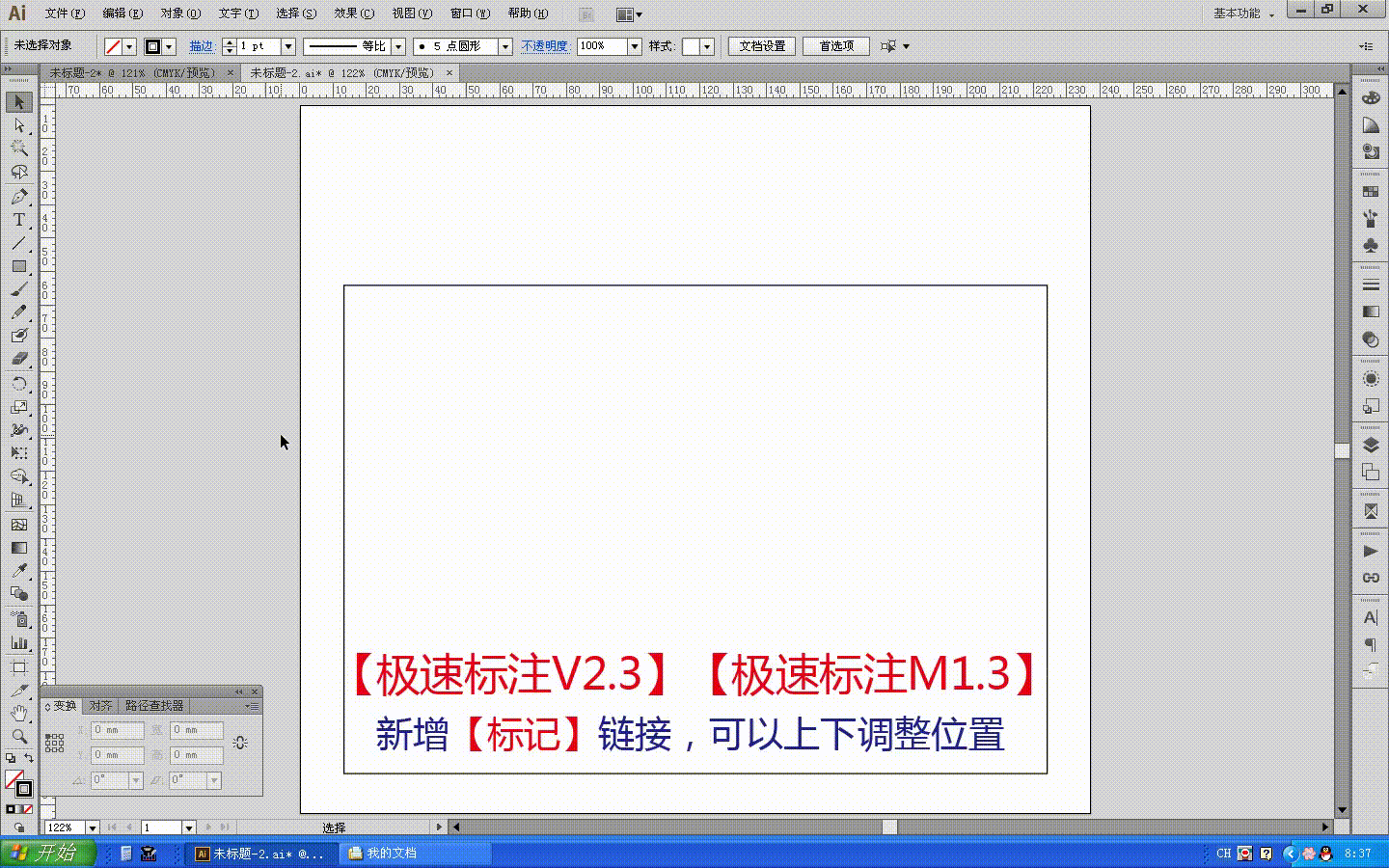Screen dimensions: 1389x868
Task: Swap fill and stroke colors
Action: (x=29, y=758)
